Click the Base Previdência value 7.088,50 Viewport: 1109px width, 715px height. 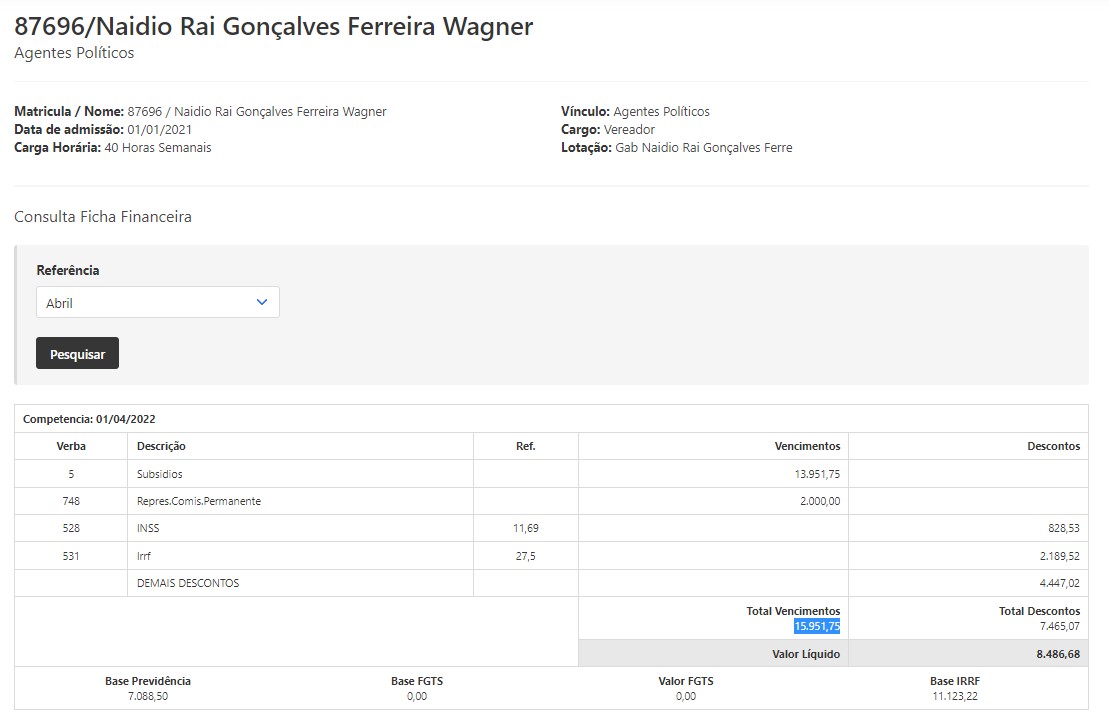point(148,696)
